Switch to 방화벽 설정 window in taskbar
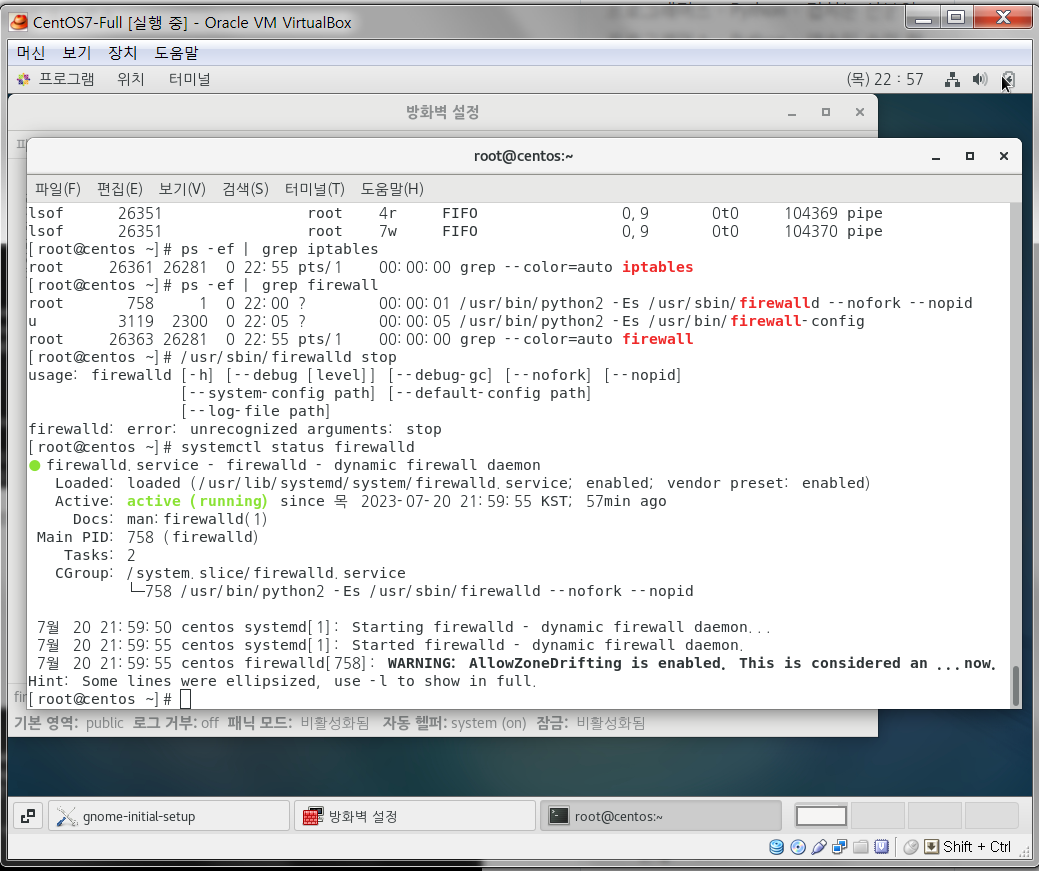The image size is (1039, 871). click(415, 816)
